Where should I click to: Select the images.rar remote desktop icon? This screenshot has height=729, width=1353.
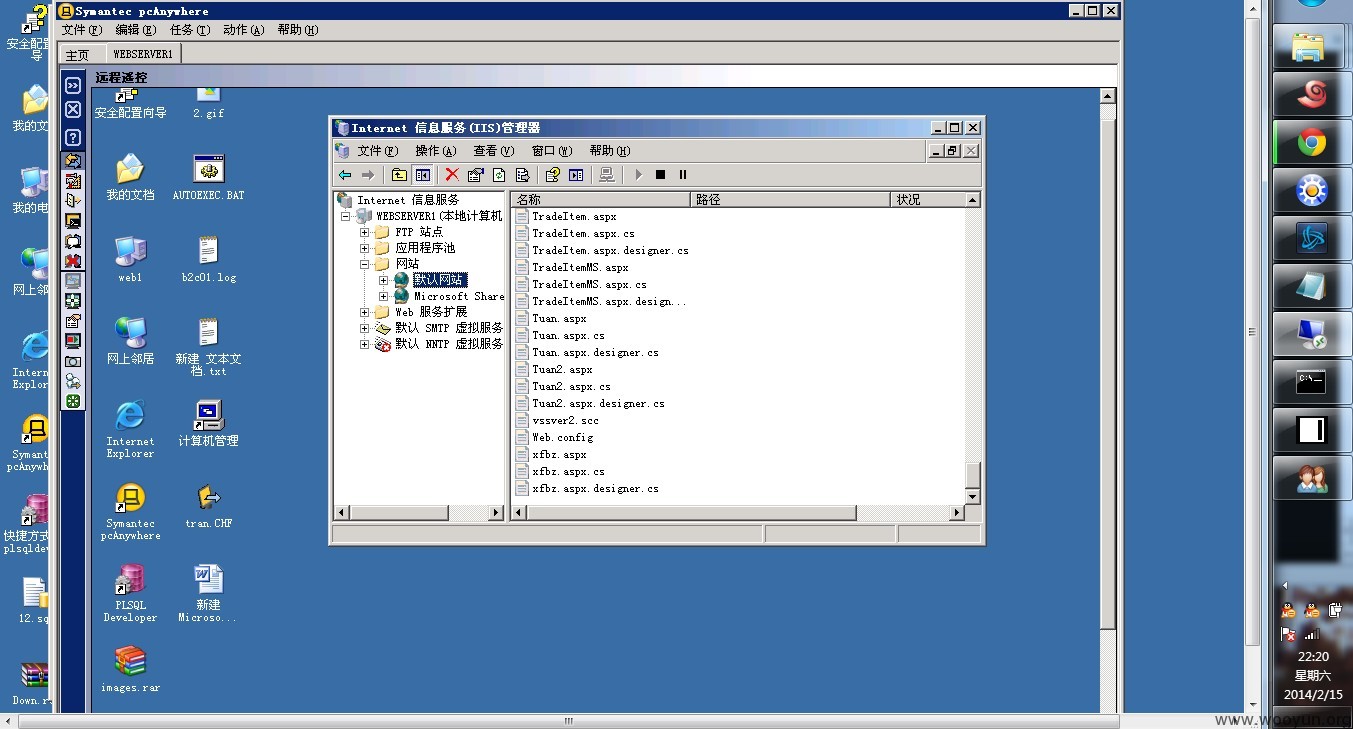[x=130, y=669]
